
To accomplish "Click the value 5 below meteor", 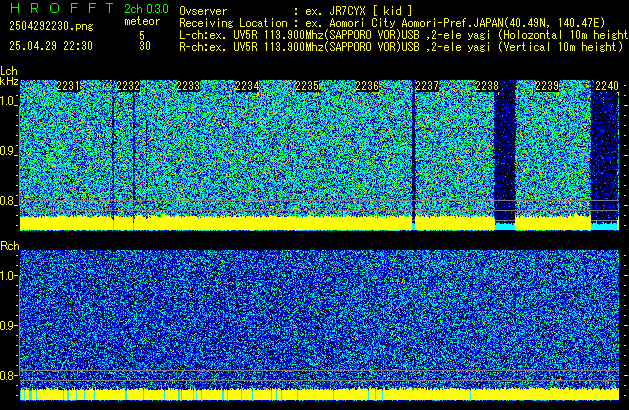I will 142,35.
